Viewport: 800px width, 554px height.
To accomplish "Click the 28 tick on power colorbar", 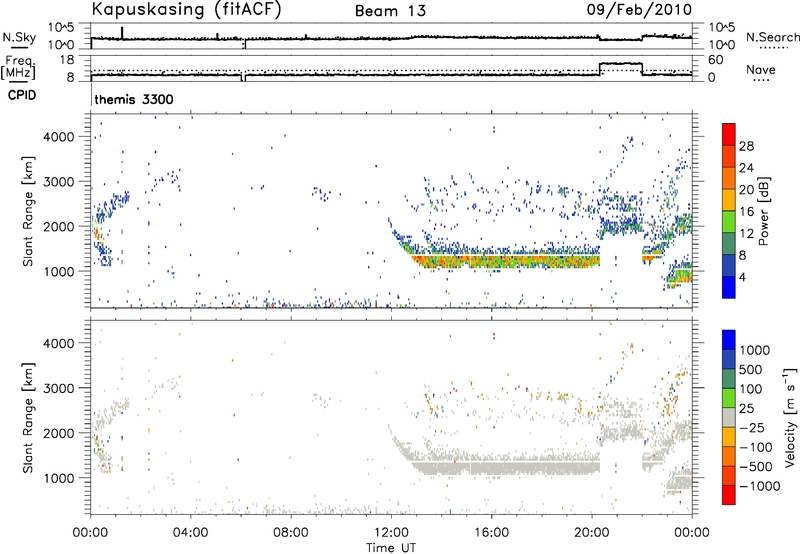I will (x=746, y=146).
